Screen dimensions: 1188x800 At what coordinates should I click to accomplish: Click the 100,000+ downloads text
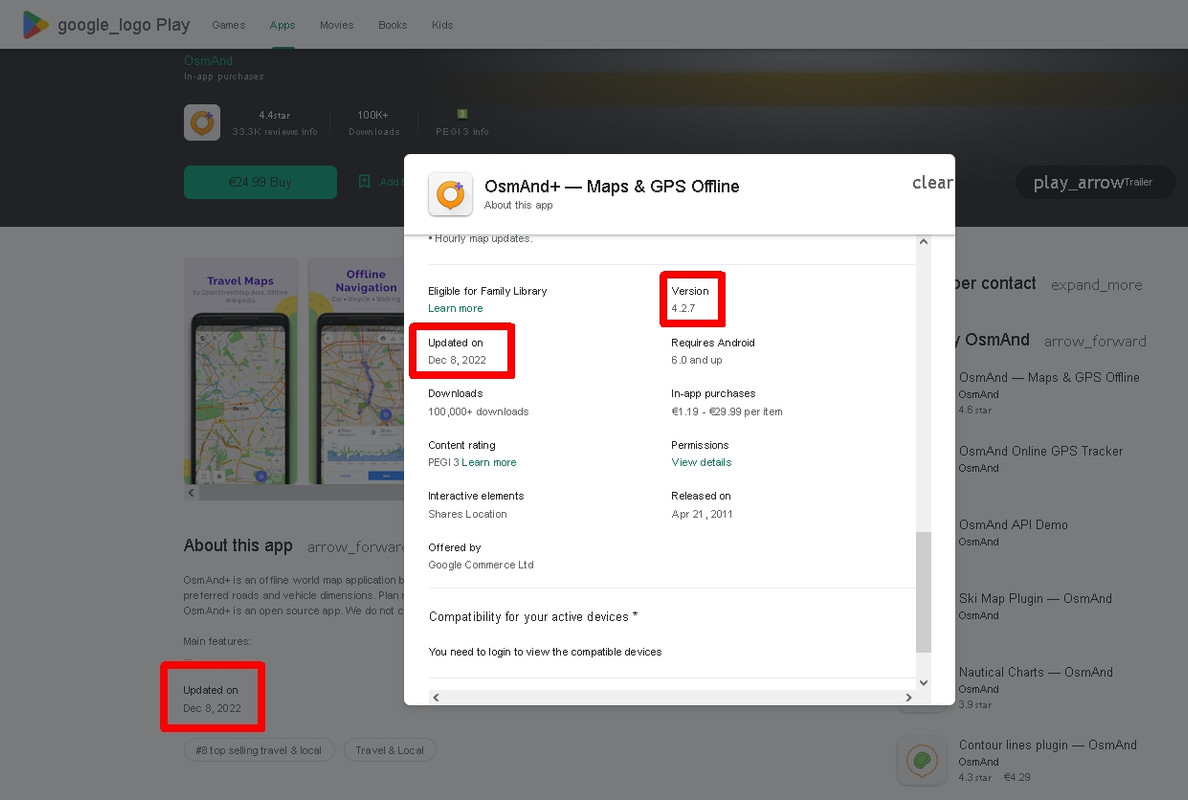[x=478, y=411]
